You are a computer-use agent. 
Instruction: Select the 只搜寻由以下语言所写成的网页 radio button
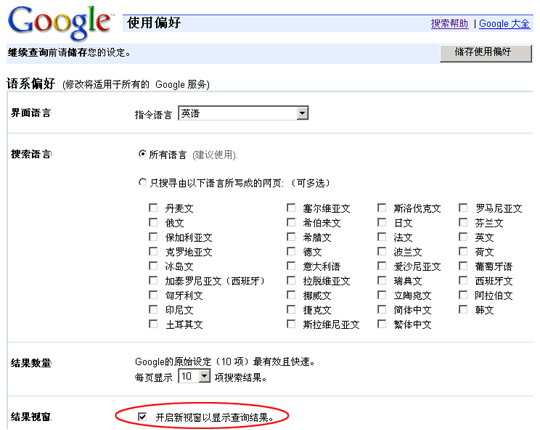click(142, 182)
